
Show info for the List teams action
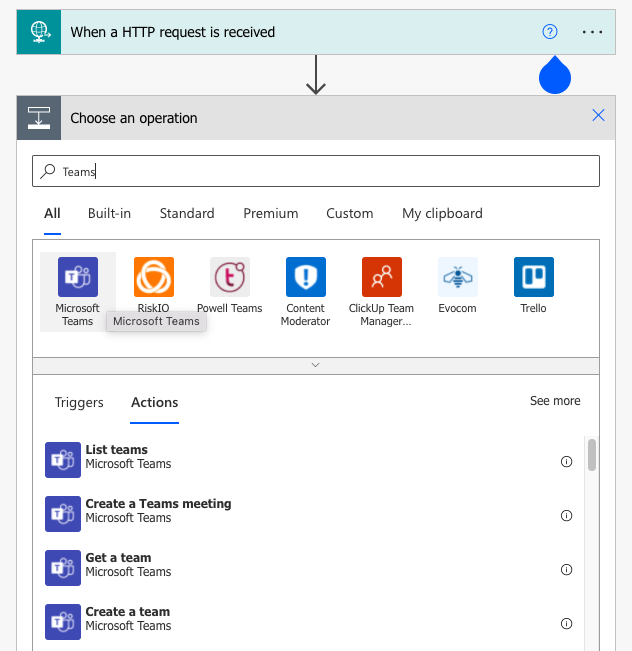pyautogui.click(x=566, y=462)
